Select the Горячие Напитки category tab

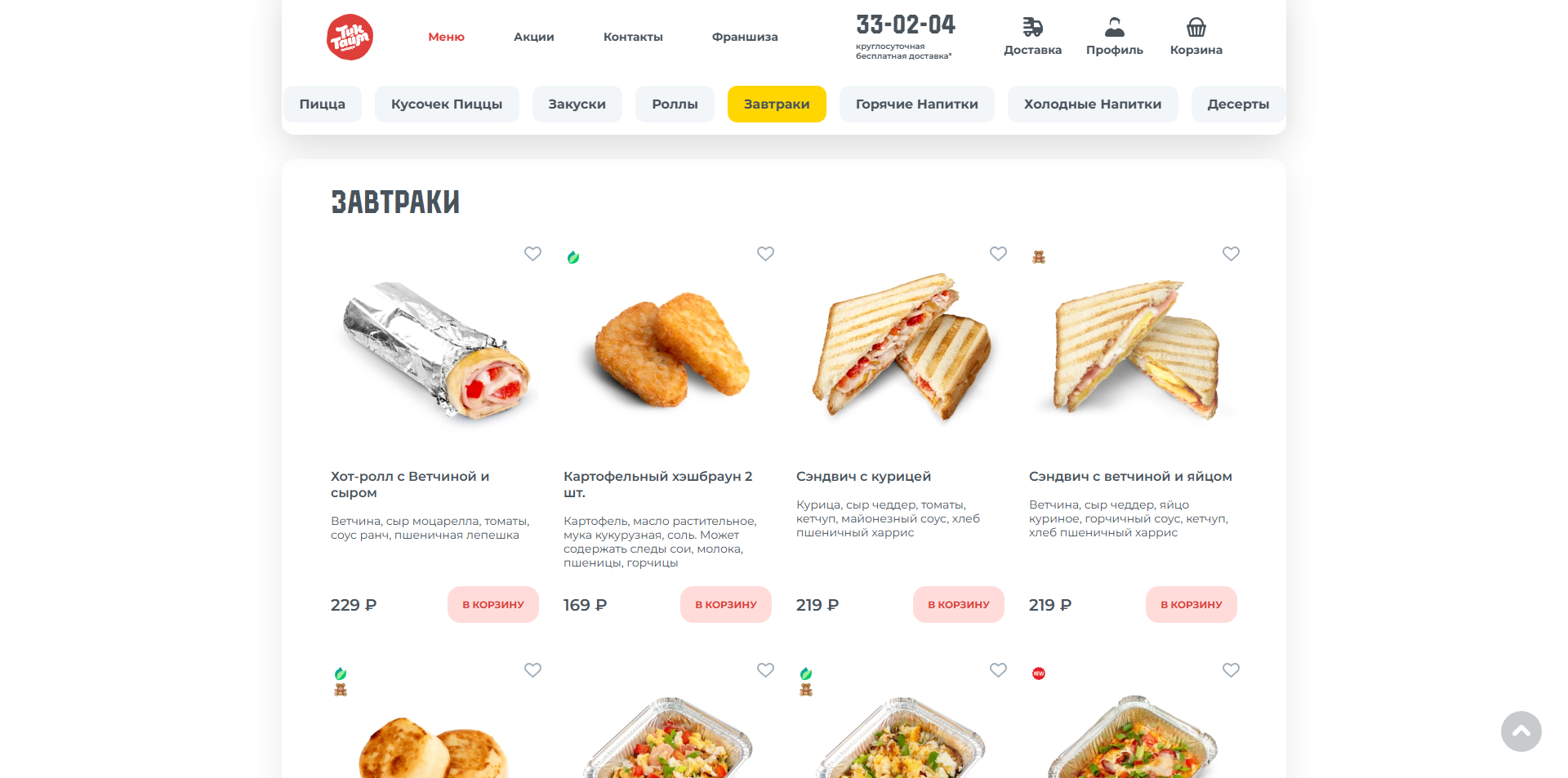coord(917,104)
